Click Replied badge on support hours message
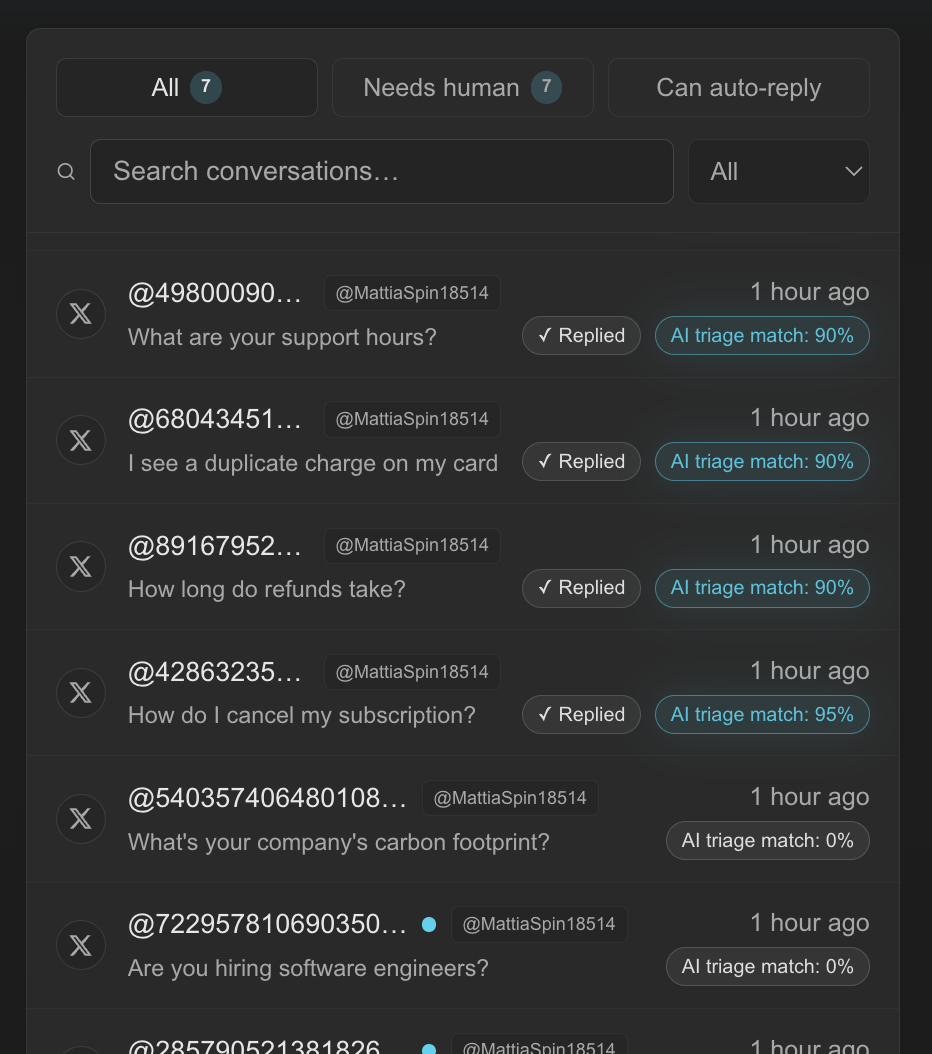Screen dimensions: 932x1054 [581, 336]
